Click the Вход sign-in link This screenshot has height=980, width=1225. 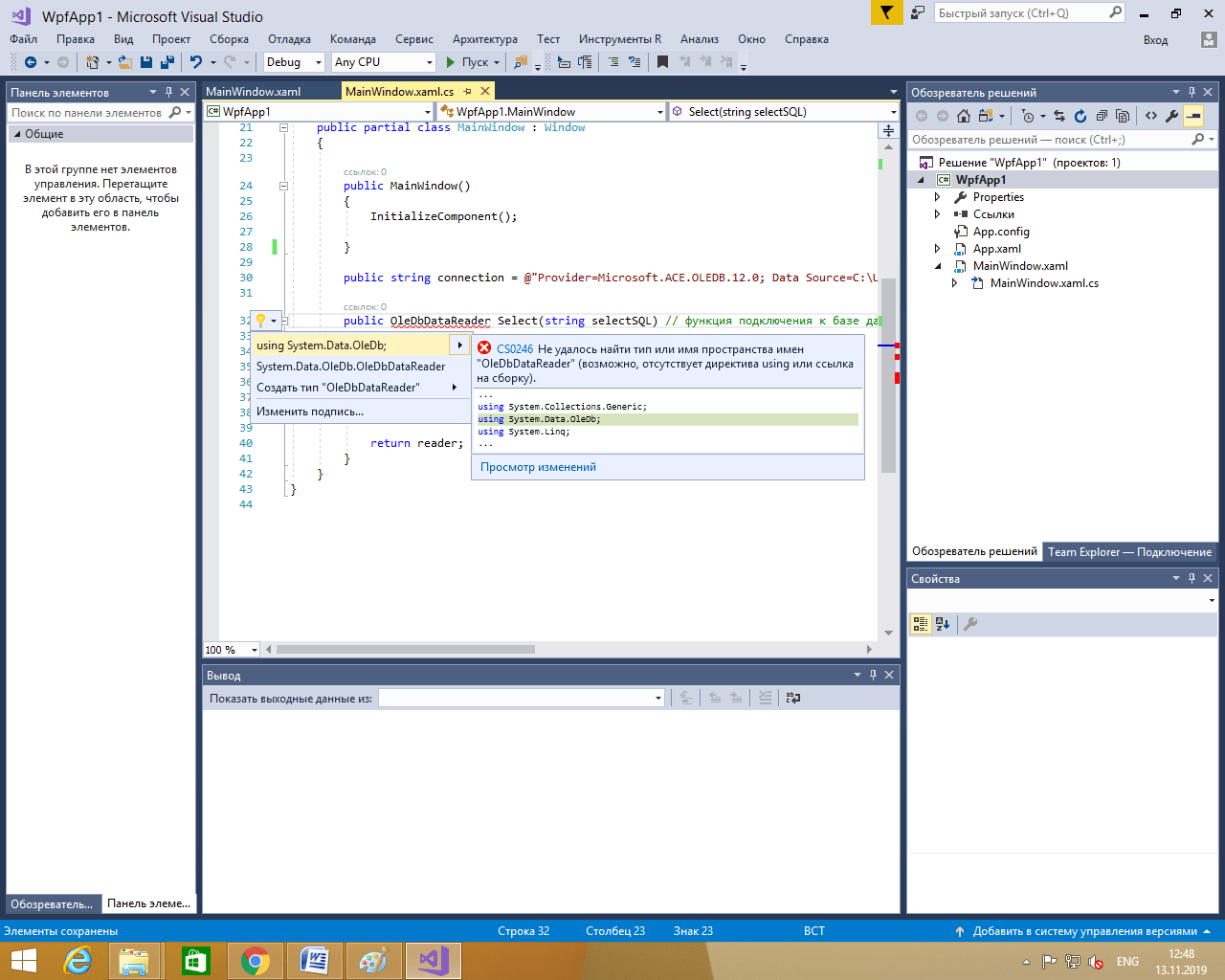1156,40
